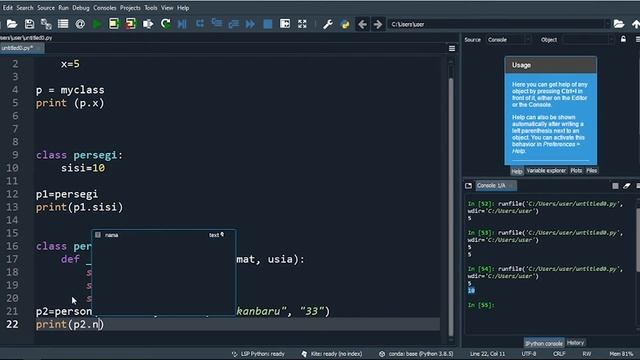Switch to the Variable explorer tab

tap(546, 171)
